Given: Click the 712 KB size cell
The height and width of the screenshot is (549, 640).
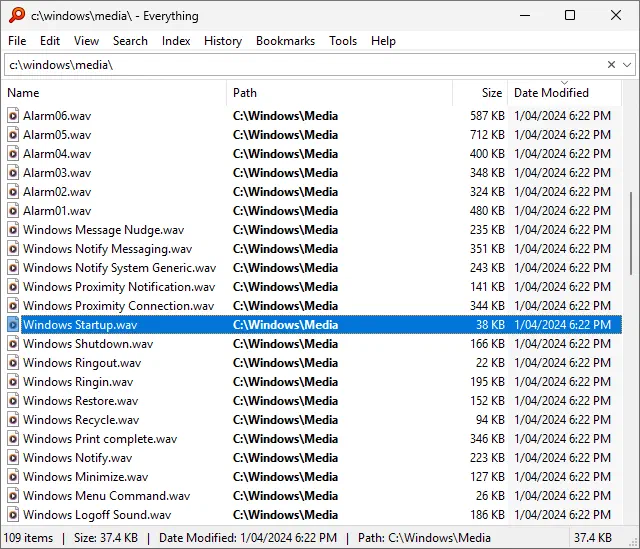Looking at the screenshot, I should (x=487, y=135).
